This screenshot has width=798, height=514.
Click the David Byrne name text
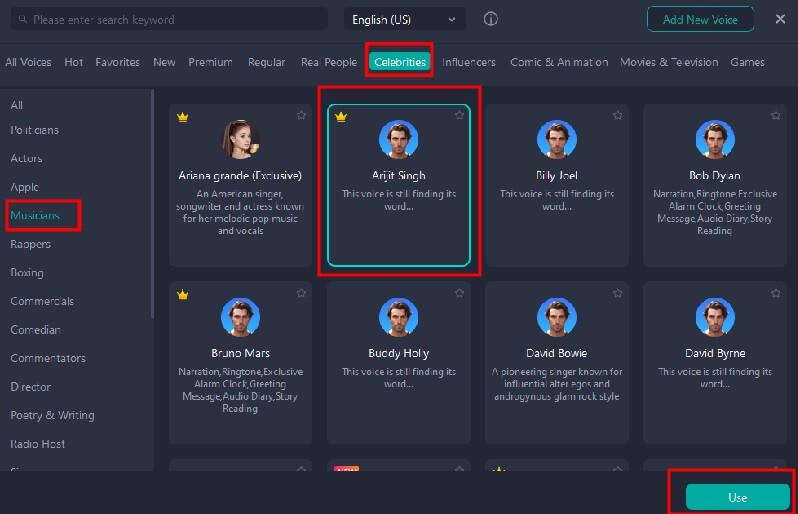715,353
